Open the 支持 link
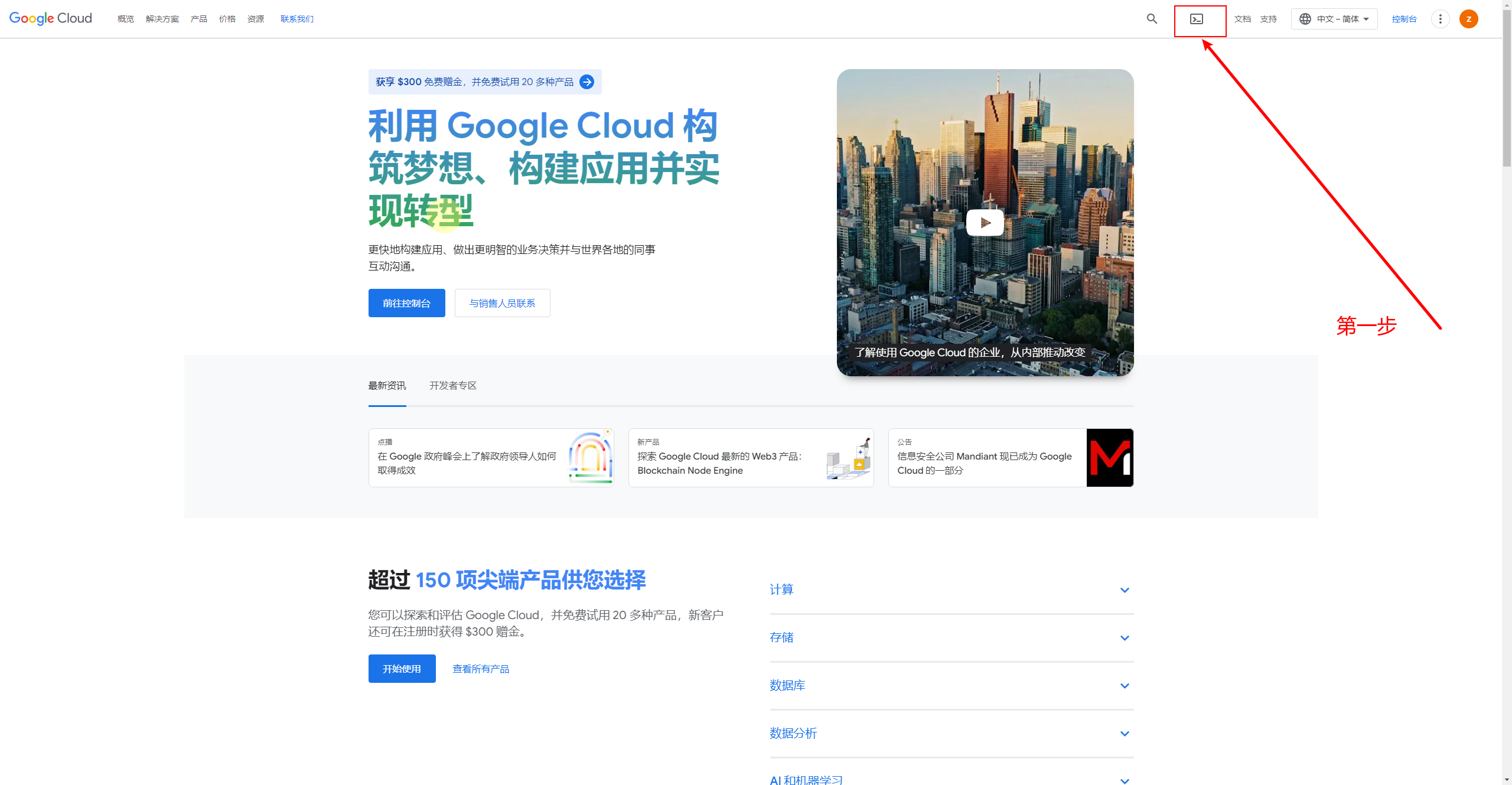Viewport: 1512px width, 785px height. tap(1269, 19)
